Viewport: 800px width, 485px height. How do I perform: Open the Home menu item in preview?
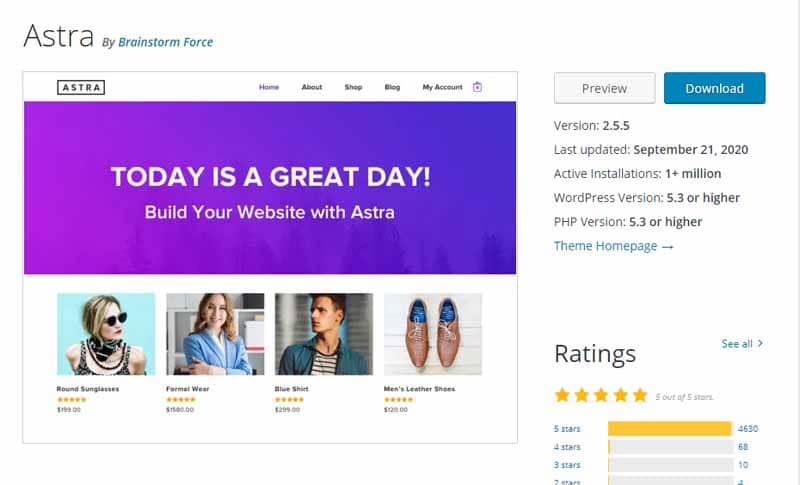[269, 87]
